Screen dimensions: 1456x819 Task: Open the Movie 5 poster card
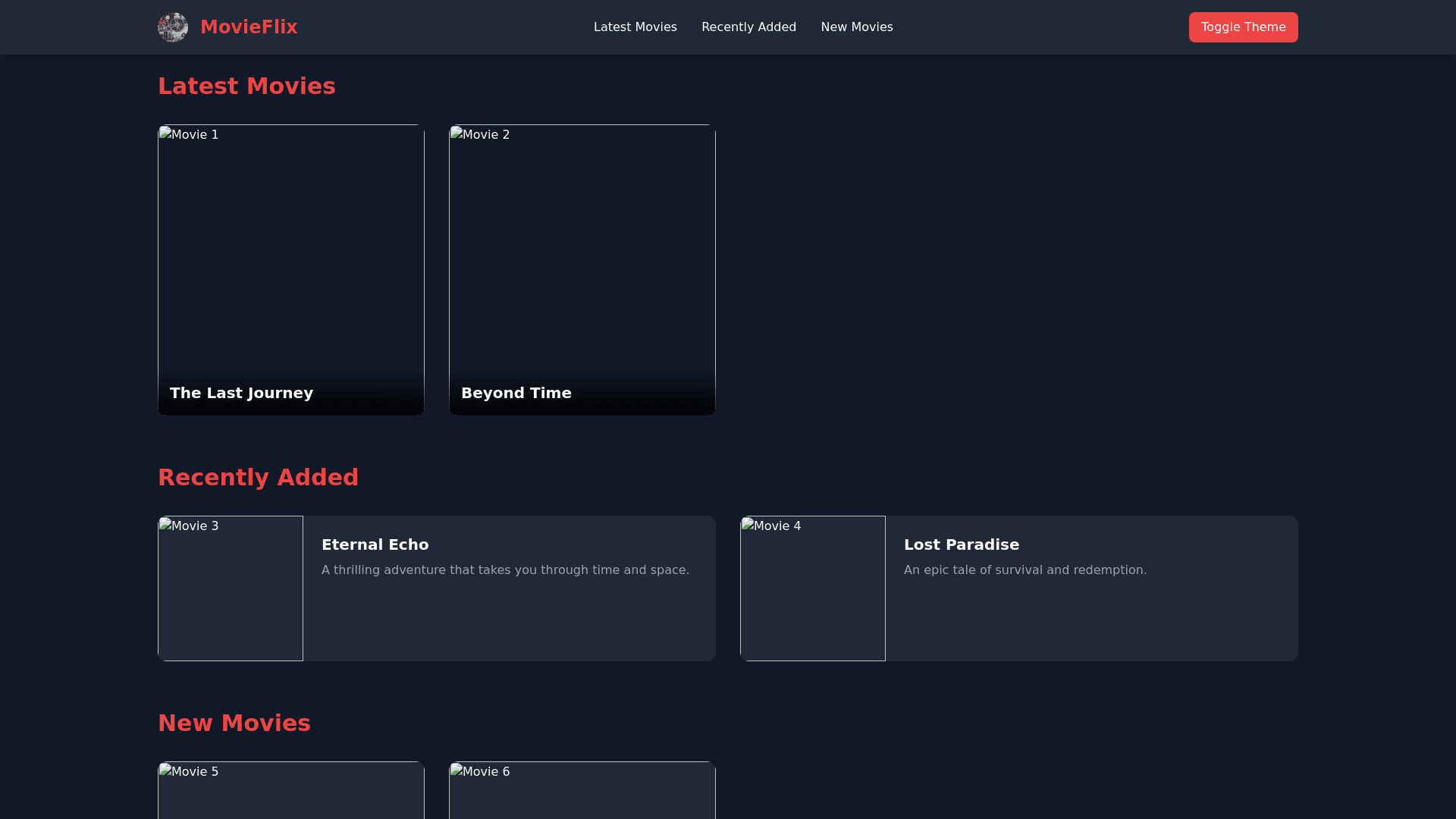(x=290, y=792)
